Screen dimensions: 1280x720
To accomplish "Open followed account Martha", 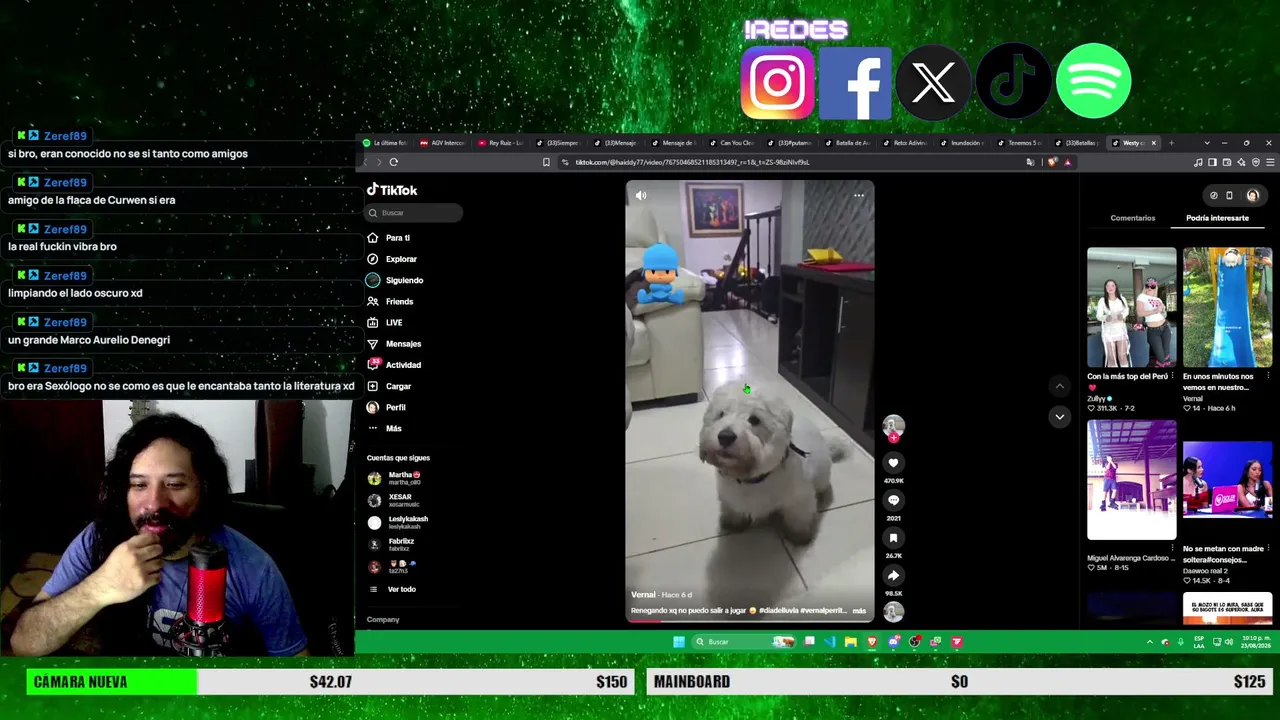I will point(394,478).
